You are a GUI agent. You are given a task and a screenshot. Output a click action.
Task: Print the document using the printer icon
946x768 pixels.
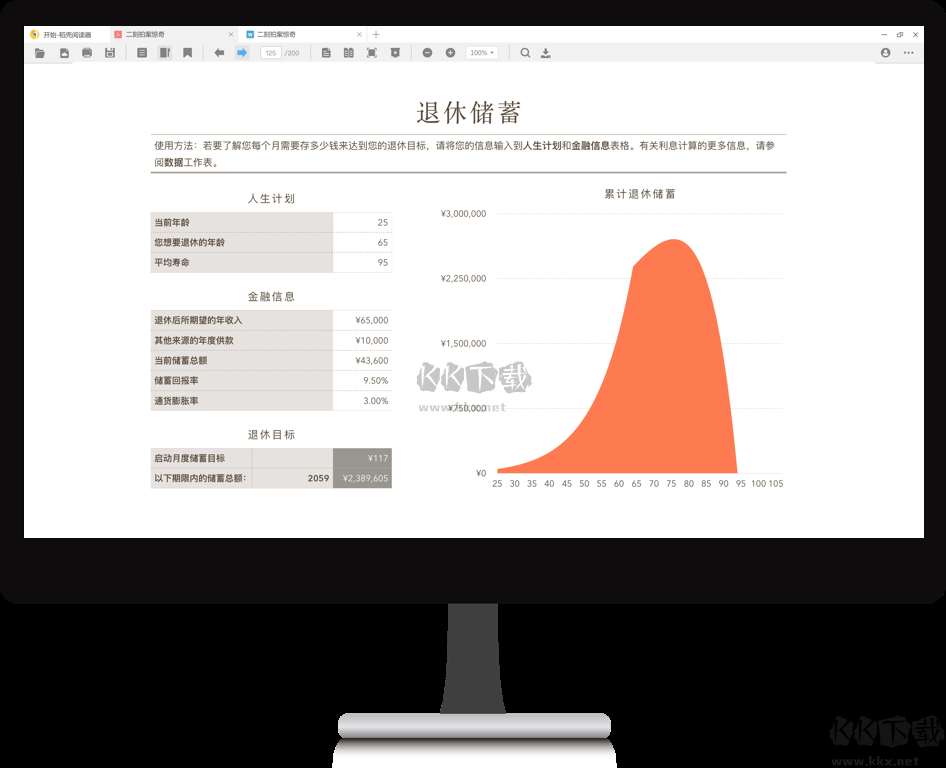click(x=86, y=53)
